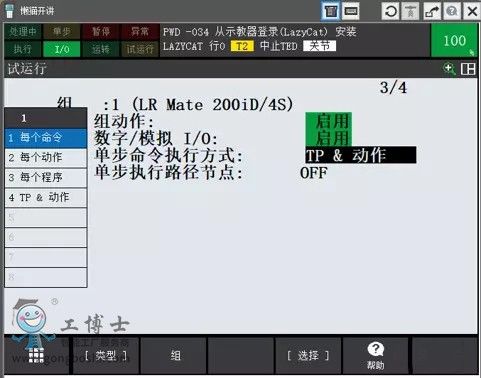Image resolution: width=481 pixels, height=378 pixels.
Task: Close the teach pendant window
Action: 472,11
